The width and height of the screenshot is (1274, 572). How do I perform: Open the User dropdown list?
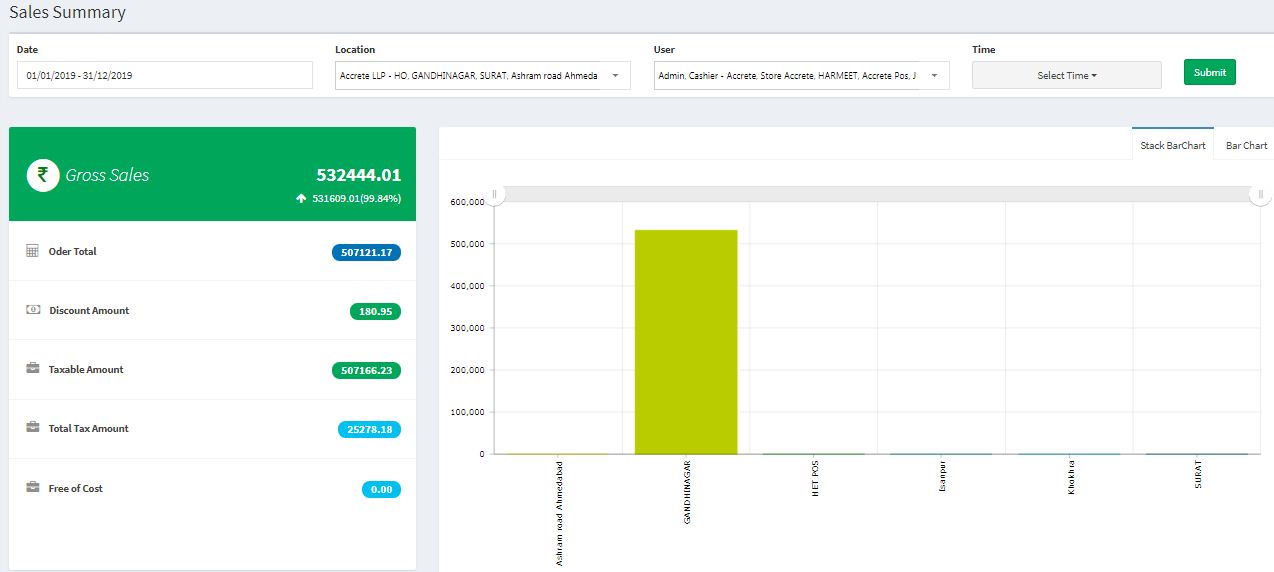point(801,76)
